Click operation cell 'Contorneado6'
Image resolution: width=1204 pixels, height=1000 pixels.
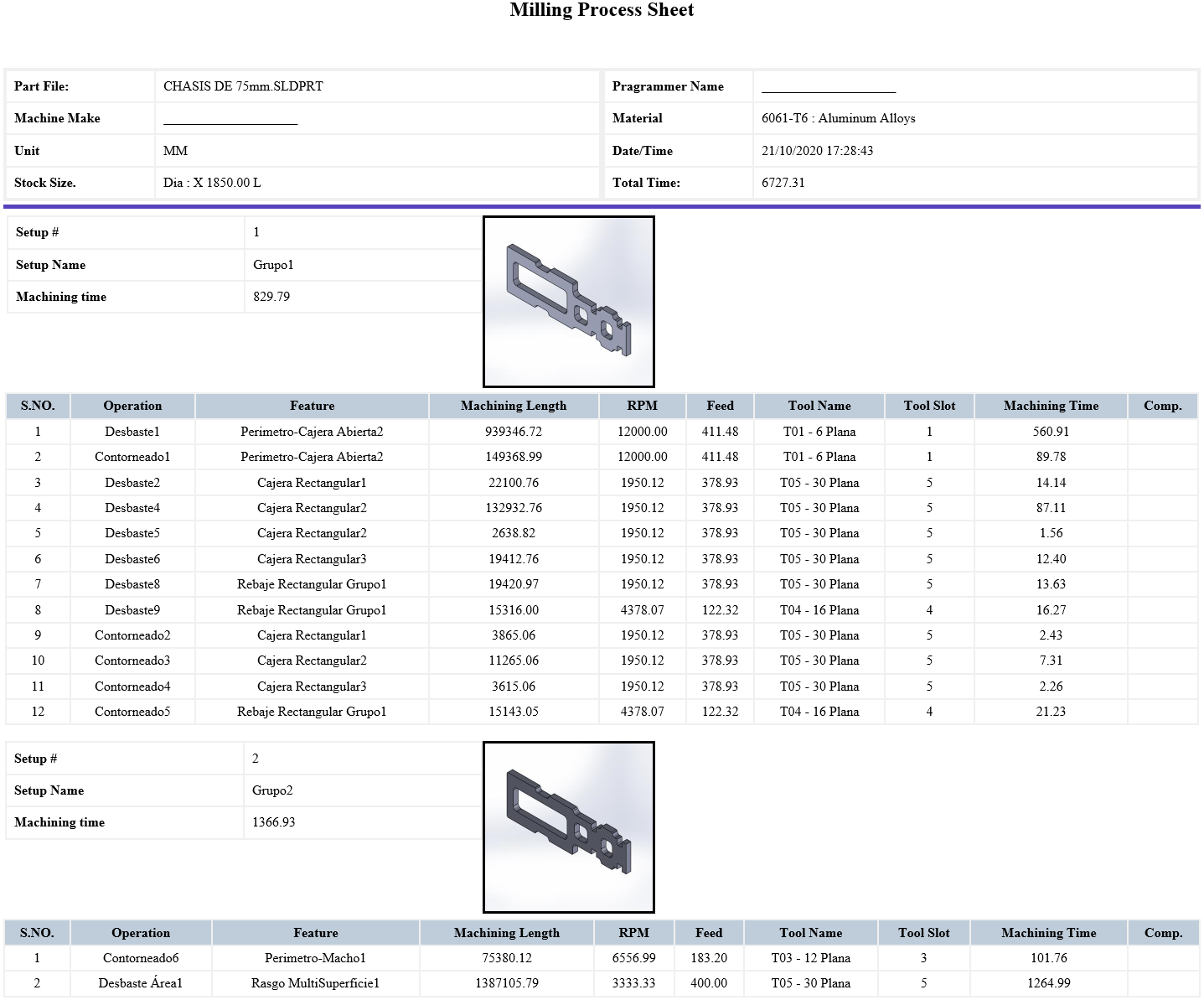click(141, 958)
